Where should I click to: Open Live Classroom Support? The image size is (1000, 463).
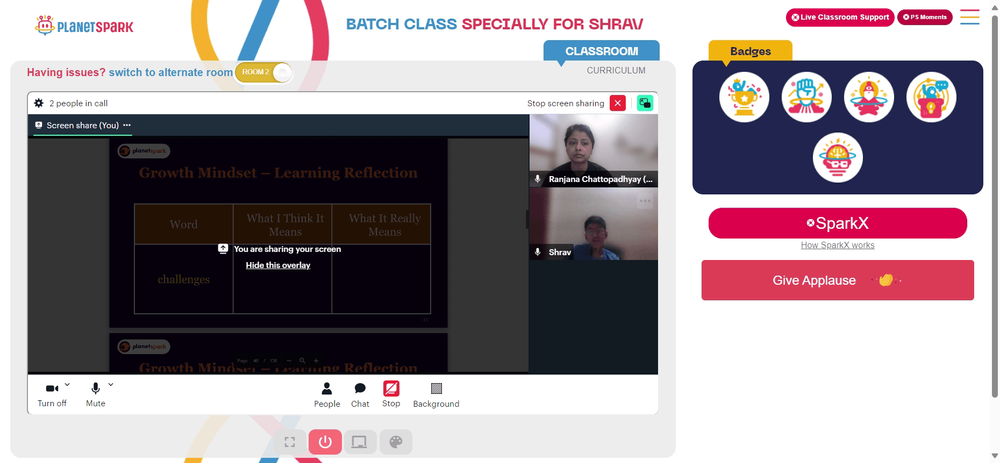(840, 17)
